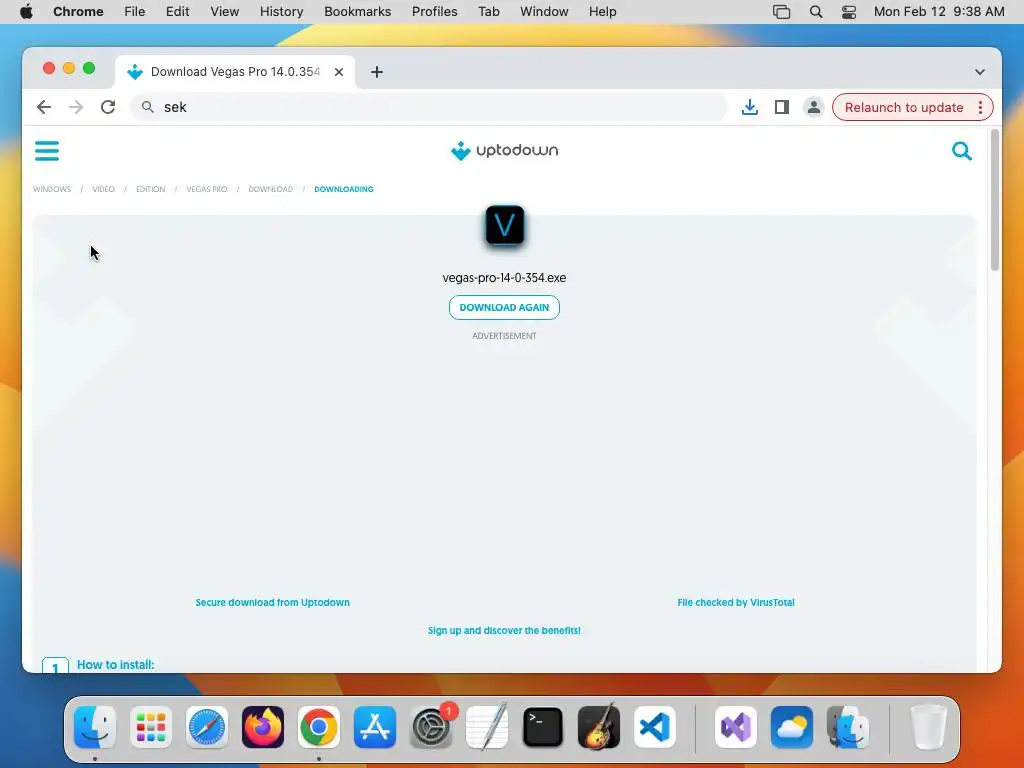Image resolution: width=1024 pixels, height=768 pixels.
Task: Open Weather app from the dock
Action: (x=792, y=727)
